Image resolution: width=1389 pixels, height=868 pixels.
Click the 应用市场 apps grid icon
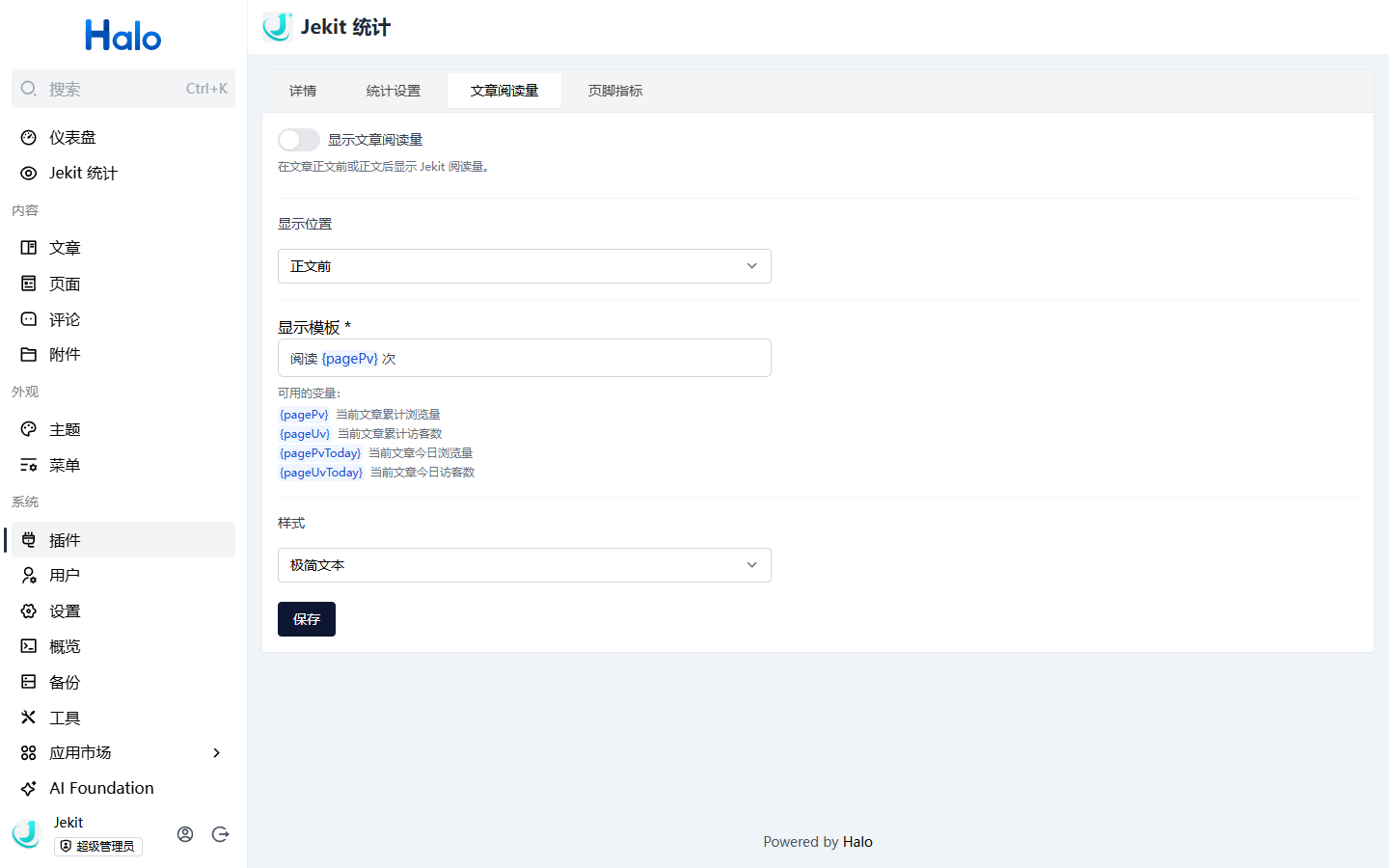coord(29,753)
